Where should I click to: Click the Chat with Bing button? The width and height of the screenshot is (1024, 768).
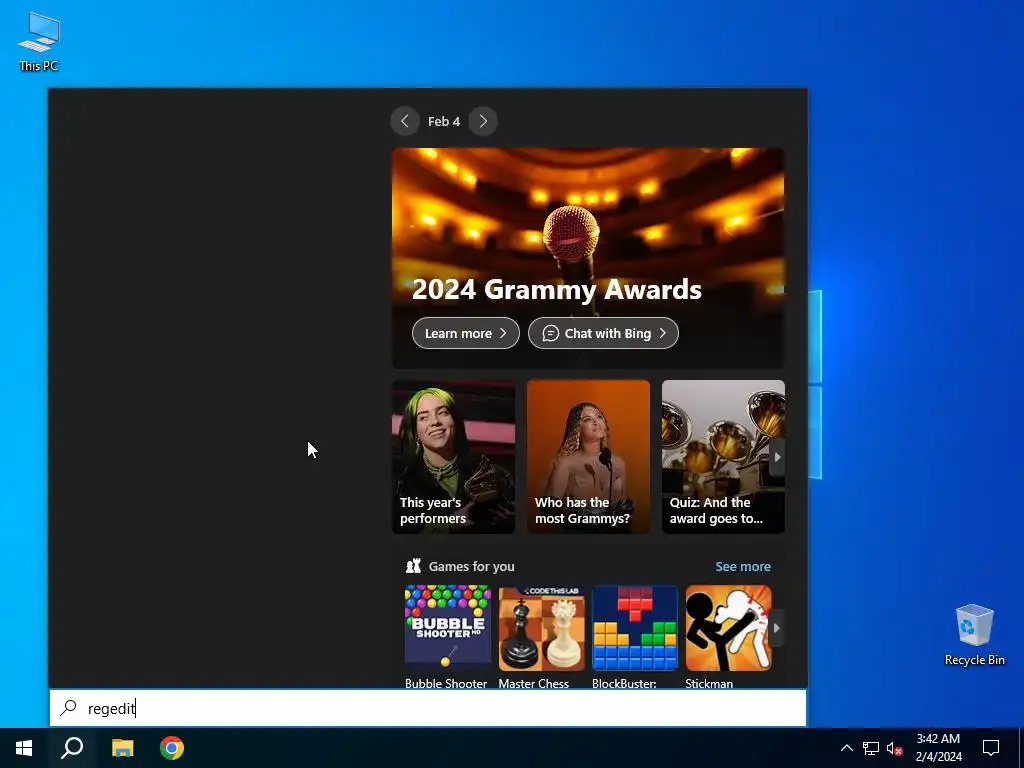point(603,333)
